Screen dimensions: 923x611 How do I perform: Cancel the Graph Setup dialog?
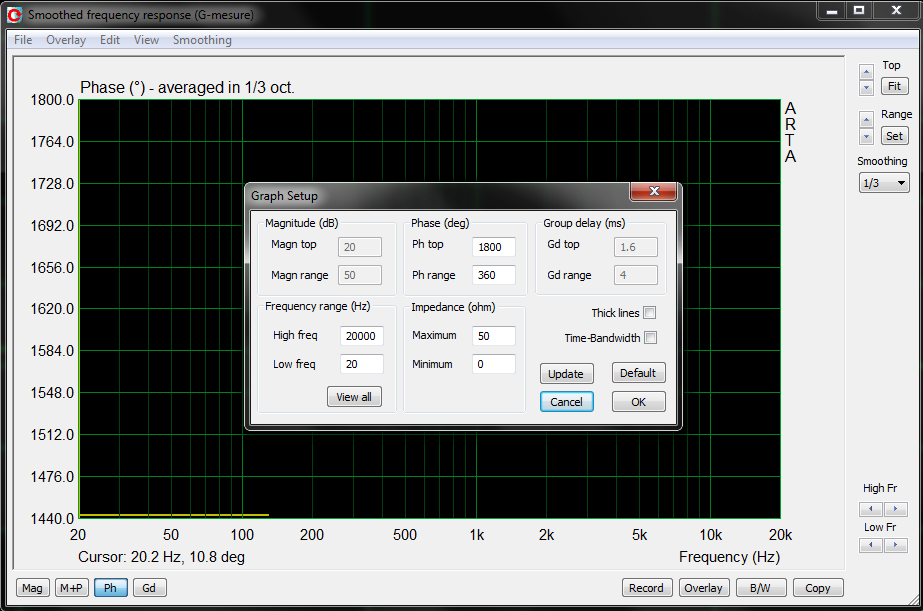(x=566, y=402)
